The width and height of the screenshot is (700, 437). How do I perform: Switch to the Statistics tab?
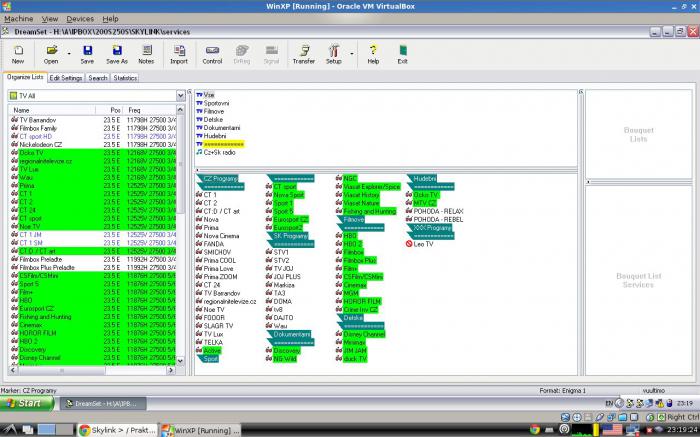point(125,78)
